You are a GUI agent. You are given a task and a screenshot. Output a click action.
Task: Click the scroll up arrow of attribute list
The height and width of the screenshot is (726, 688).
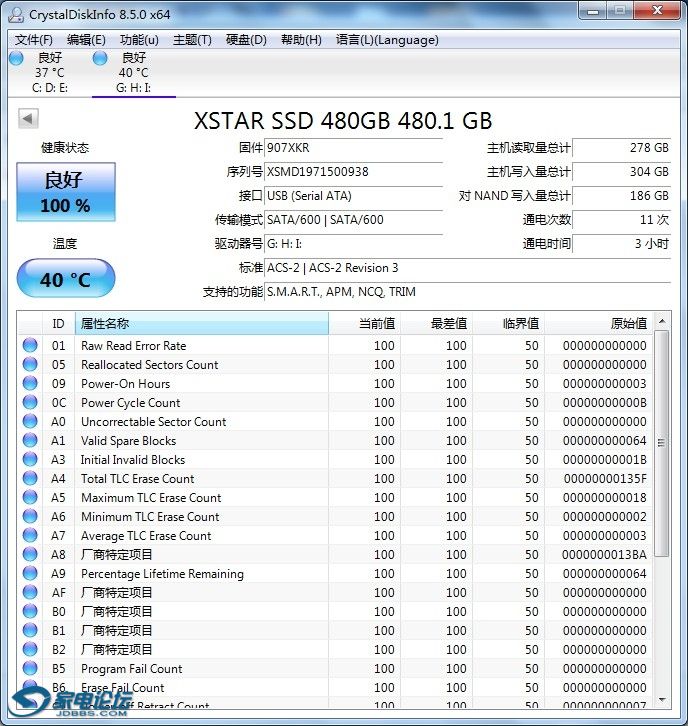coord(662,321)
